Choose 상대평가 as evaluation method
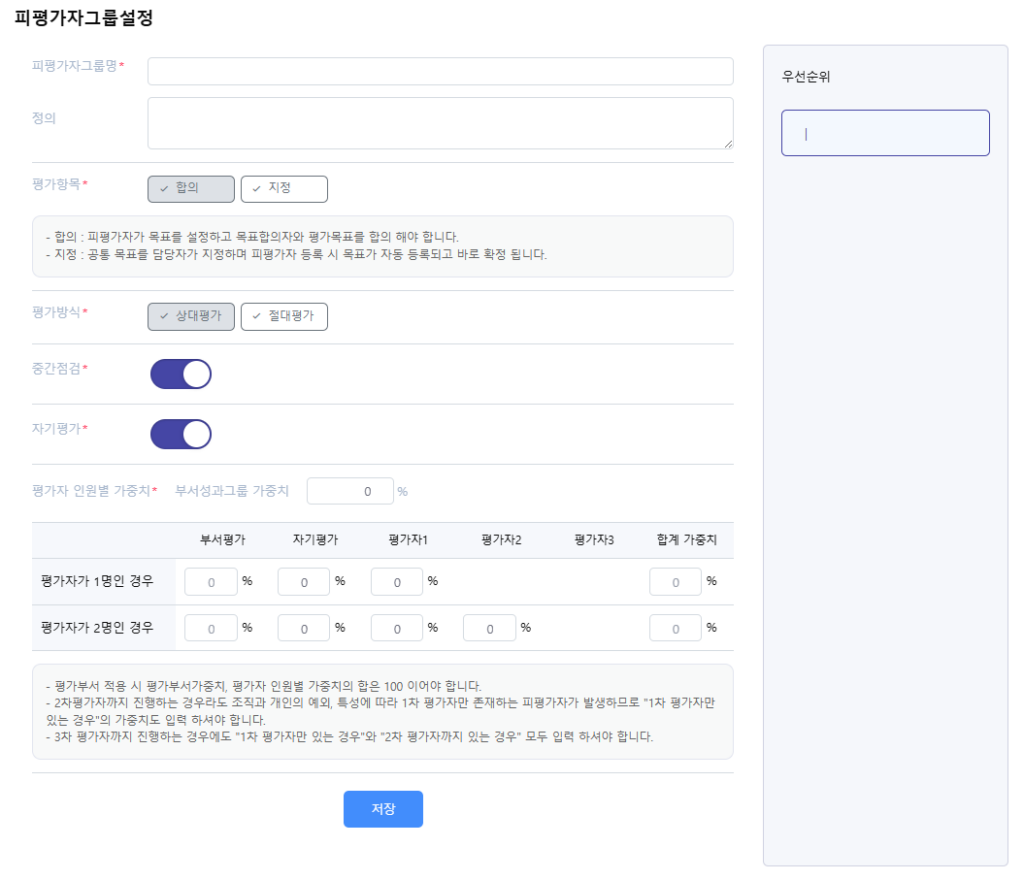 tap(191, 317)
